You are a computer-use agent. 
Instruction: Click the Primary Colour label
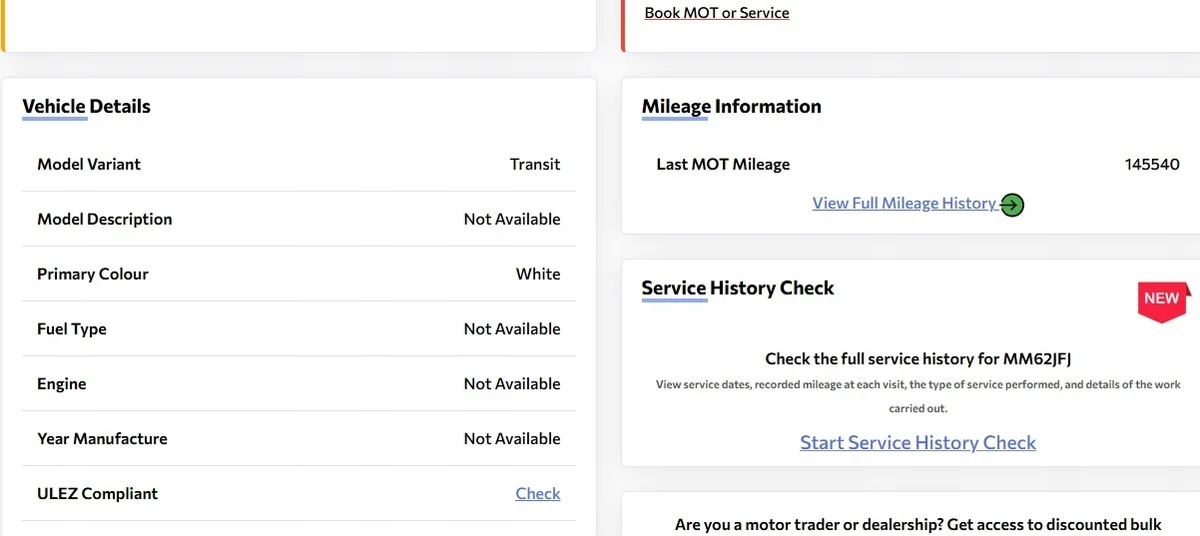(93, 274)
